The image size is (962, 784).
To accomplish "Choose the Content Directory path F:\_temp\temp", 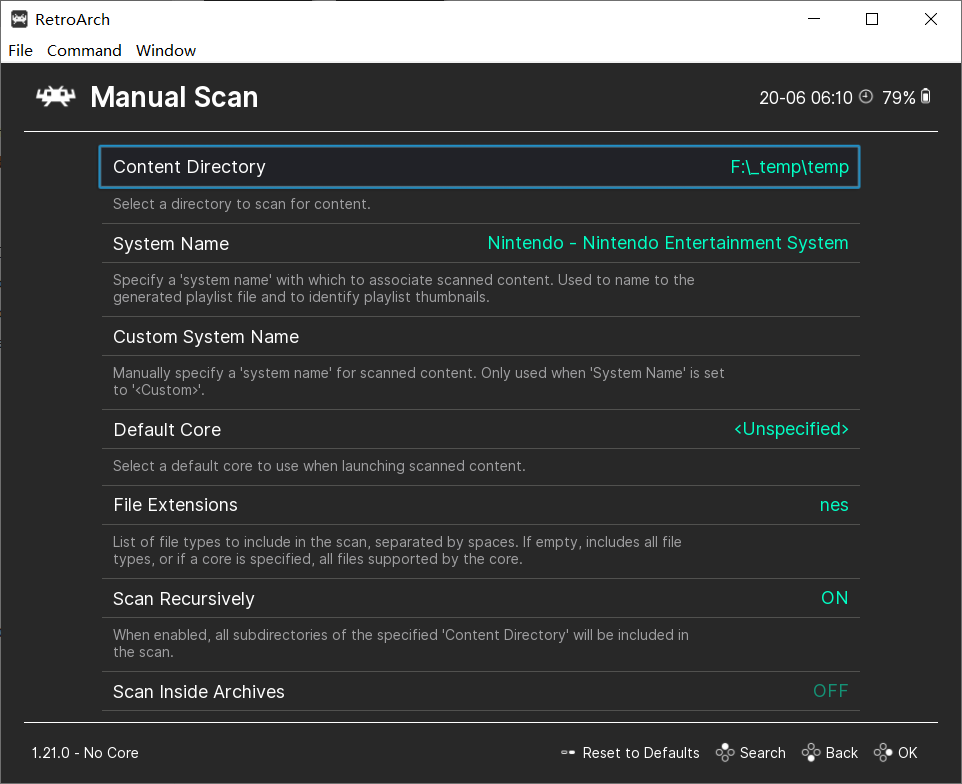I will [x=790, y=167].
